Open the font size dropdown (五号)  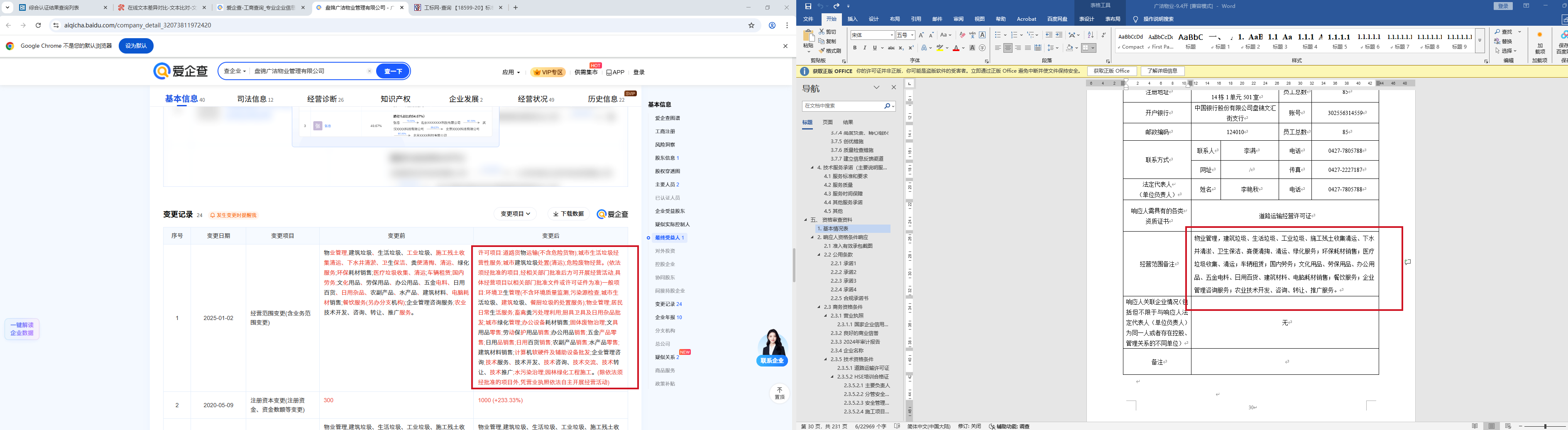912,35
